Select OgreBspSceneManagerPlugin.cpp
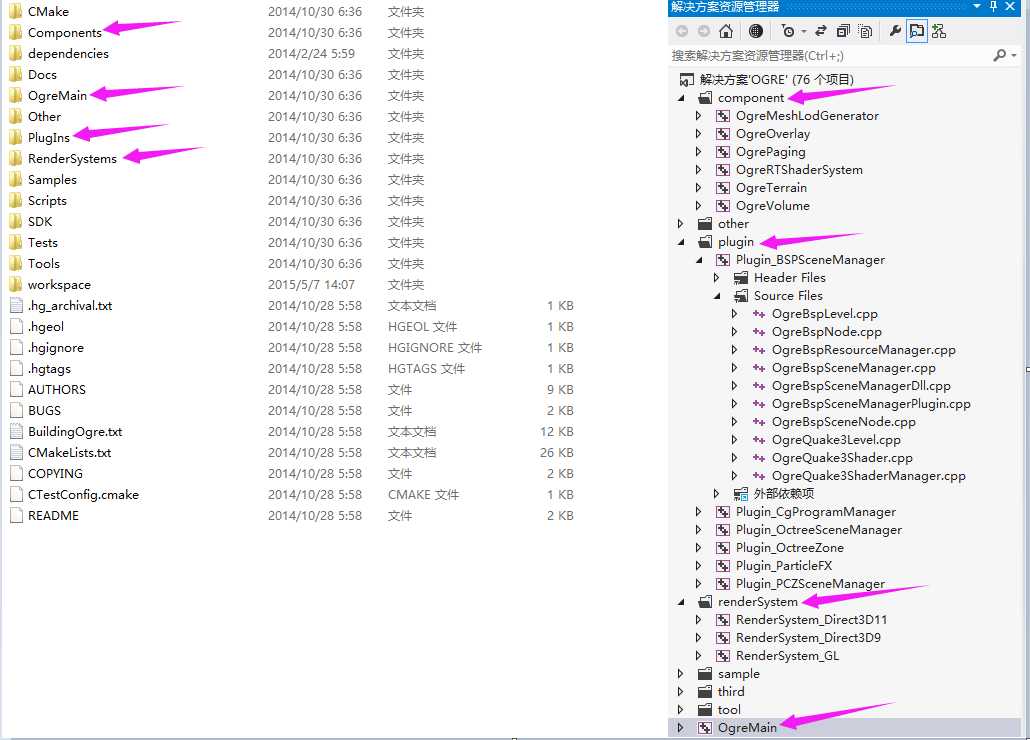The height and width of the screenshot is (740, 1030). 871,404
